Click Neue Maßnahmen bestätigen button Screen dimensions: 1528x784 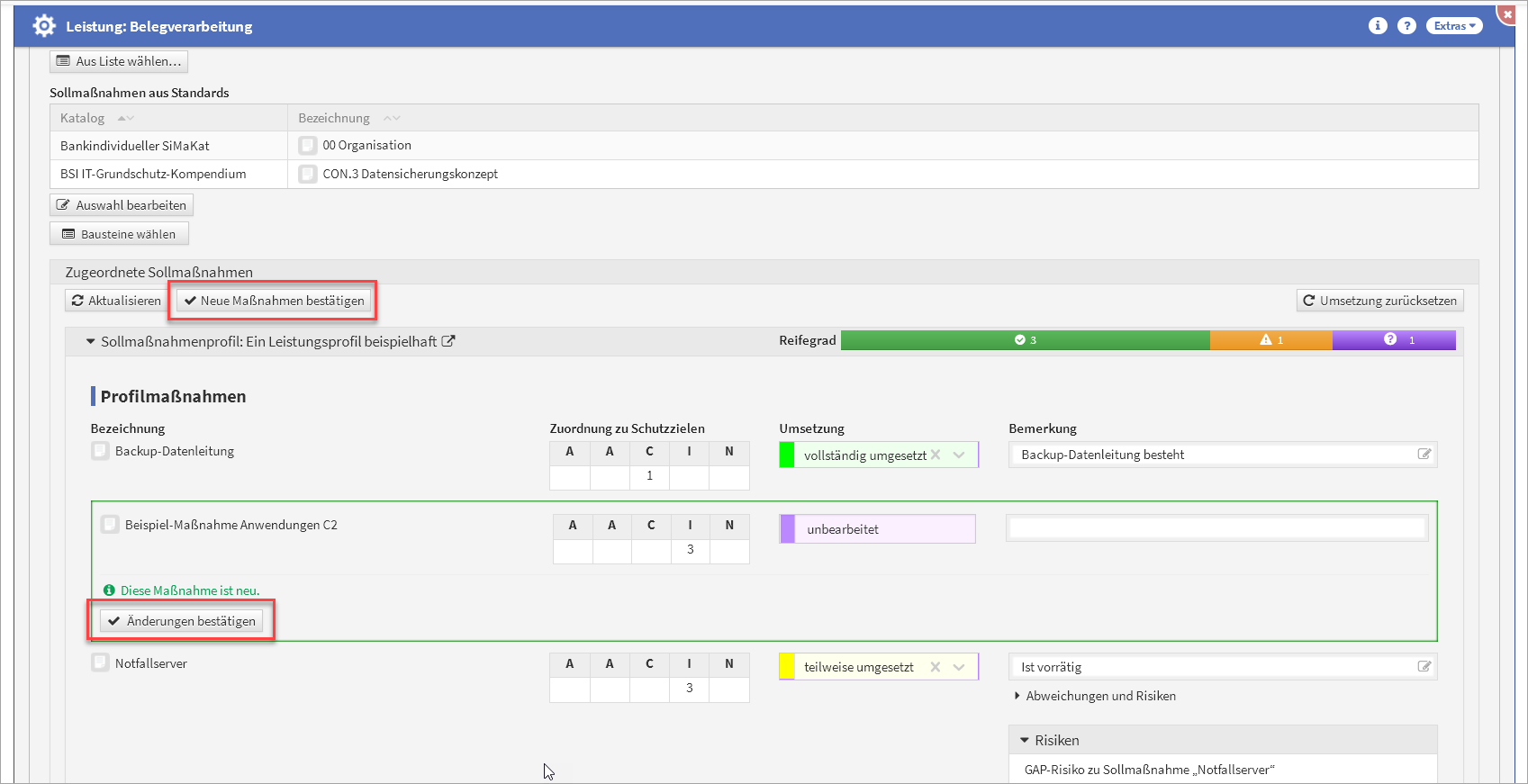click(x=274, y=301)
